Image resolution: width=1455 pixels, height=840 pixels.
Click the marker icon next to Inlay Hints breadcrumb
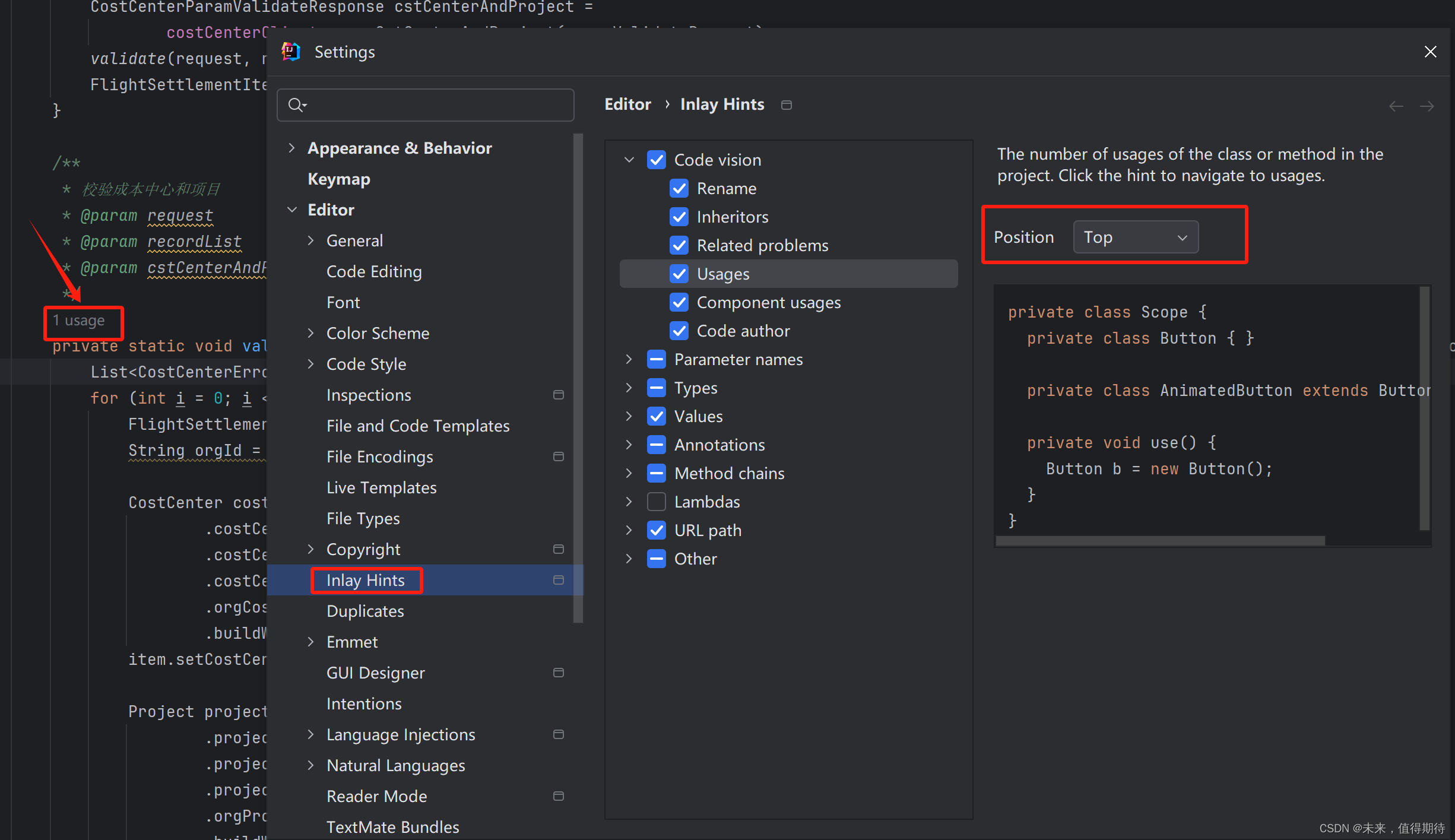pyautogui.click(x=787, y=105)
